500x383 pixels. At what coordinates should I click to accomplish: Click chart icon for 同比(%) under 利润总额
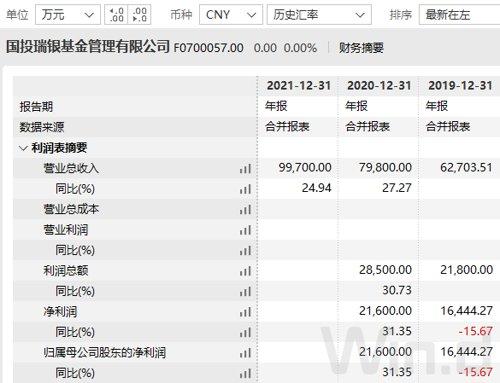(245, 292)
